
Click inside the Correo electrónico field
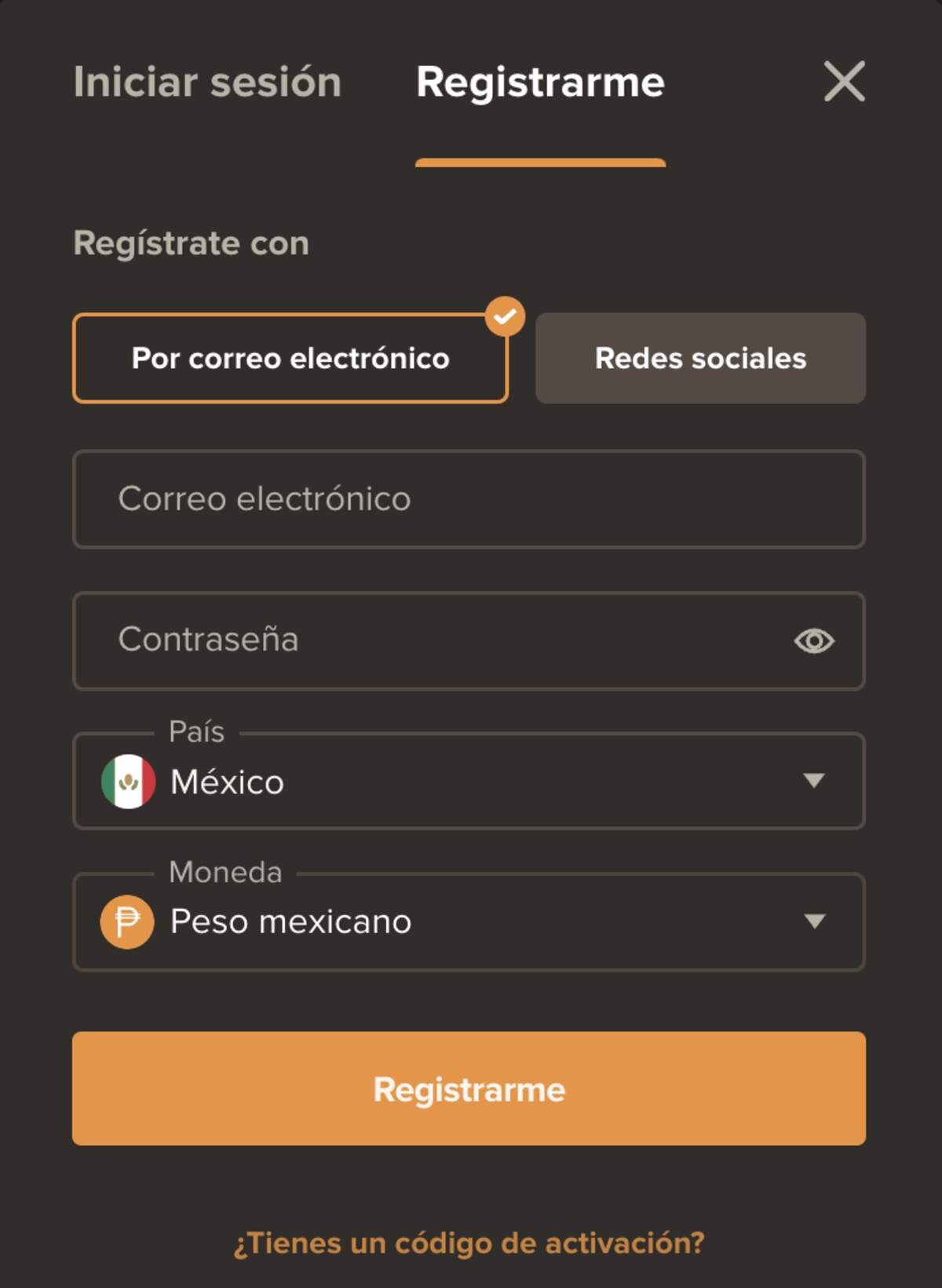point(469,500)
